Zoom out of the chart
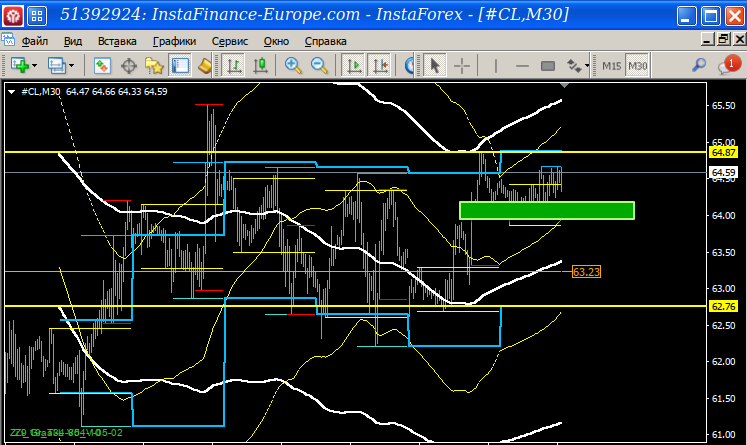Viewport: 747px width, 445px height. point(319,65)
